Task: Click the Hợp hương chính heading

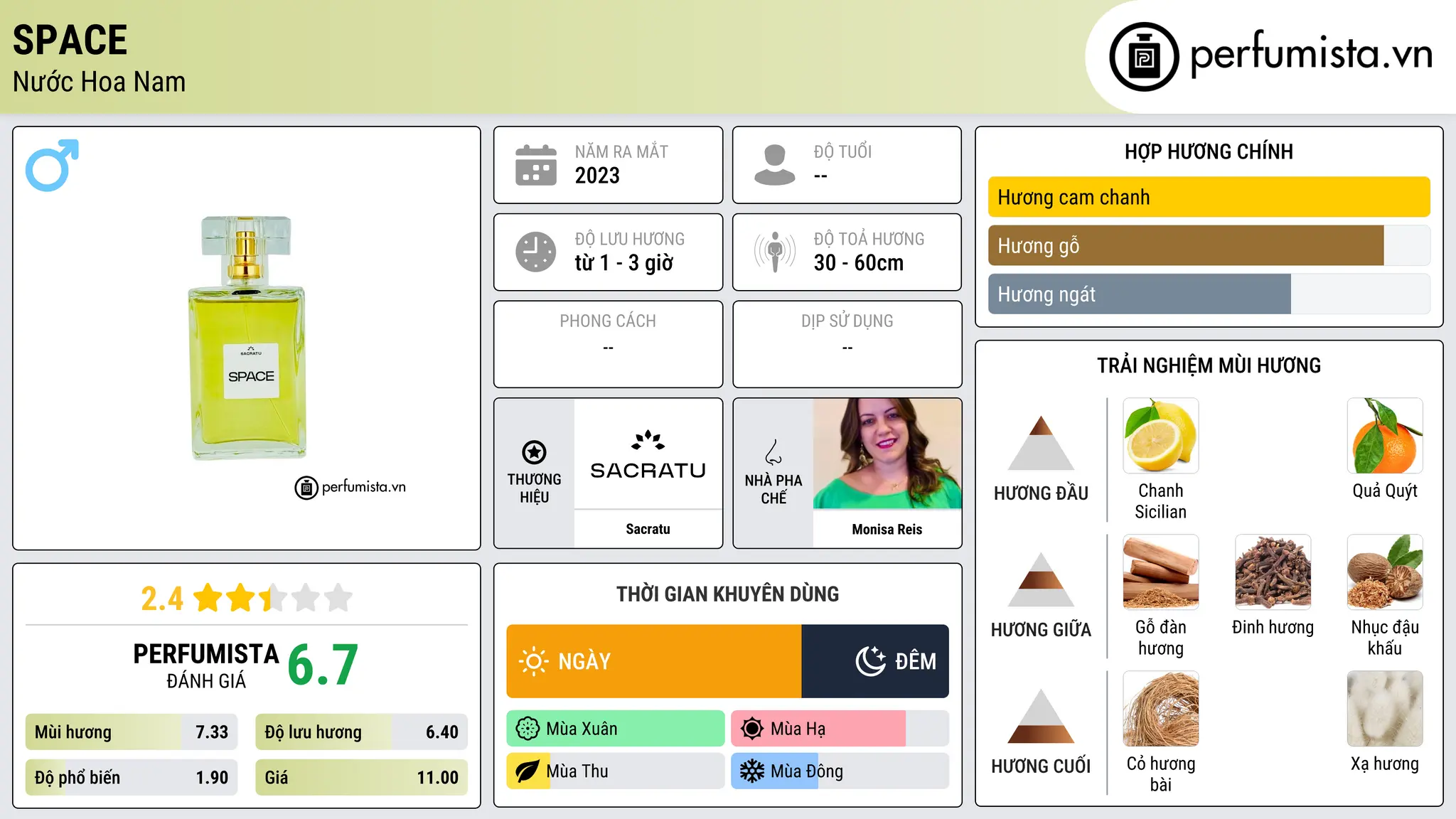Action: click(1209, 151)
